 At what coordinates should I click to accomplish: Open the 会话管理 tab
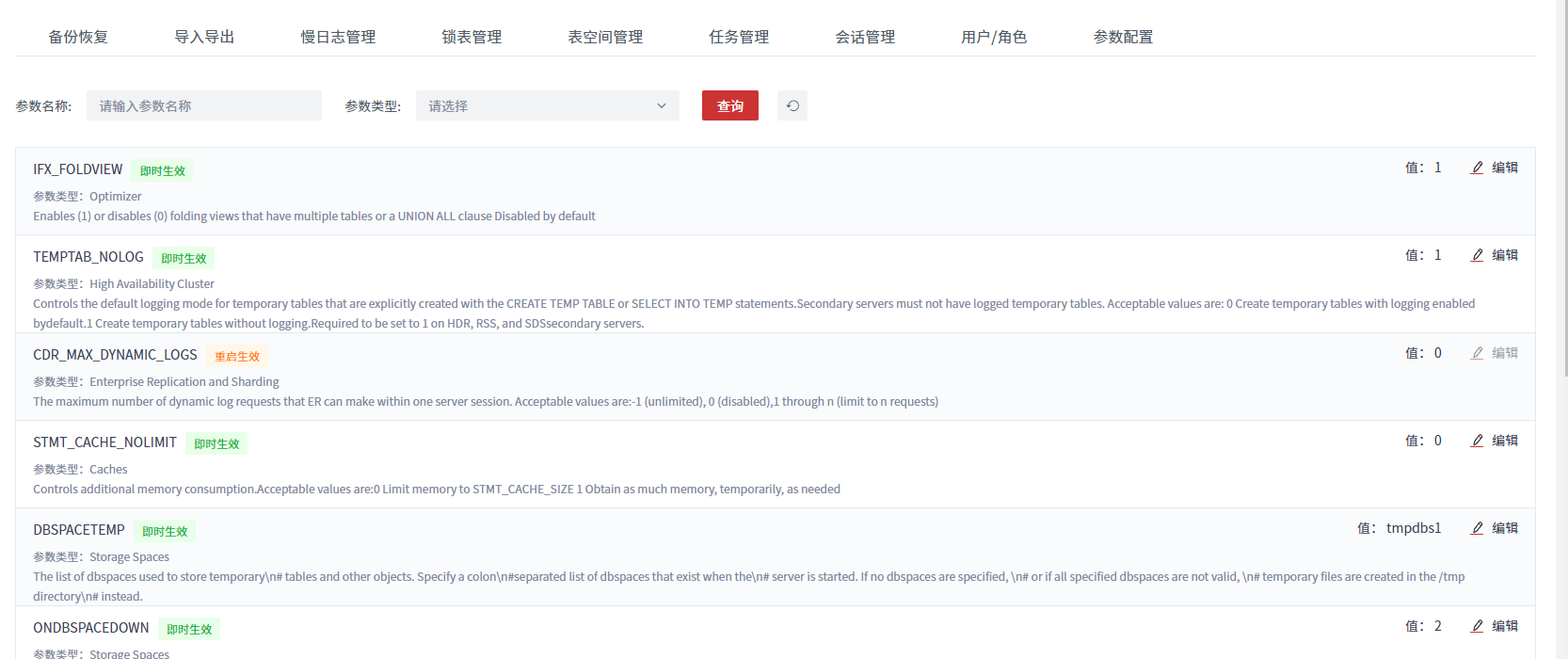coord(865,37)
